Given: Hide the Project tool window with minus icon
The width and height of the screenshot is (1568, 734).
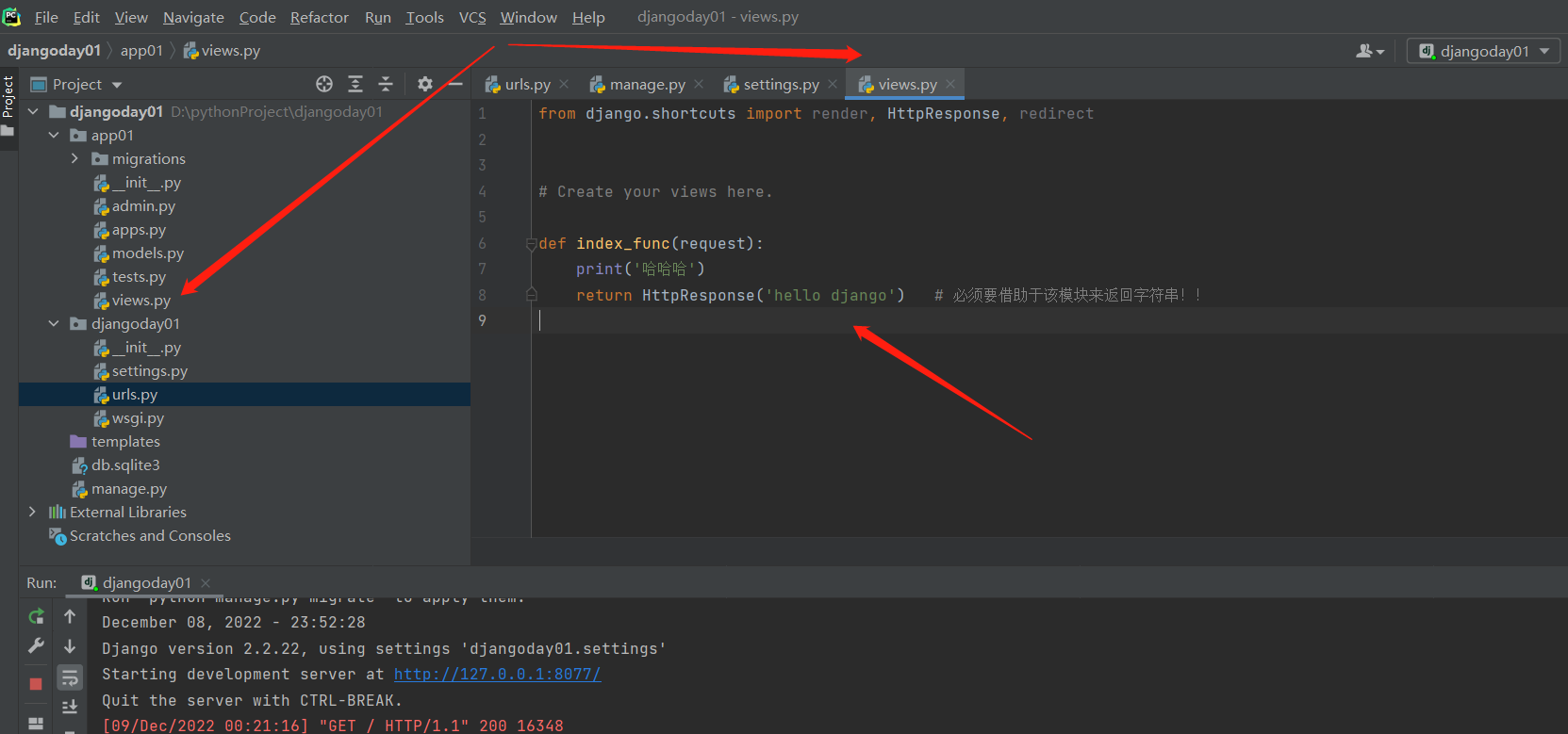Looking at the screenshot, I should (x=455, y=84).
